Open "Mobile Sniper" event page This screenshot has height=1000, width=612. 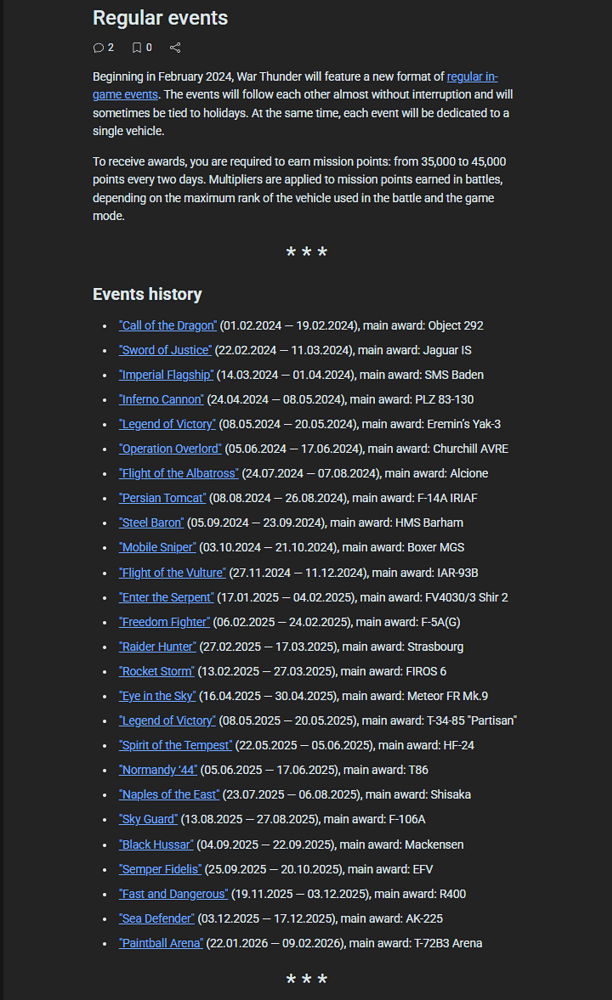tap(157, 548)
